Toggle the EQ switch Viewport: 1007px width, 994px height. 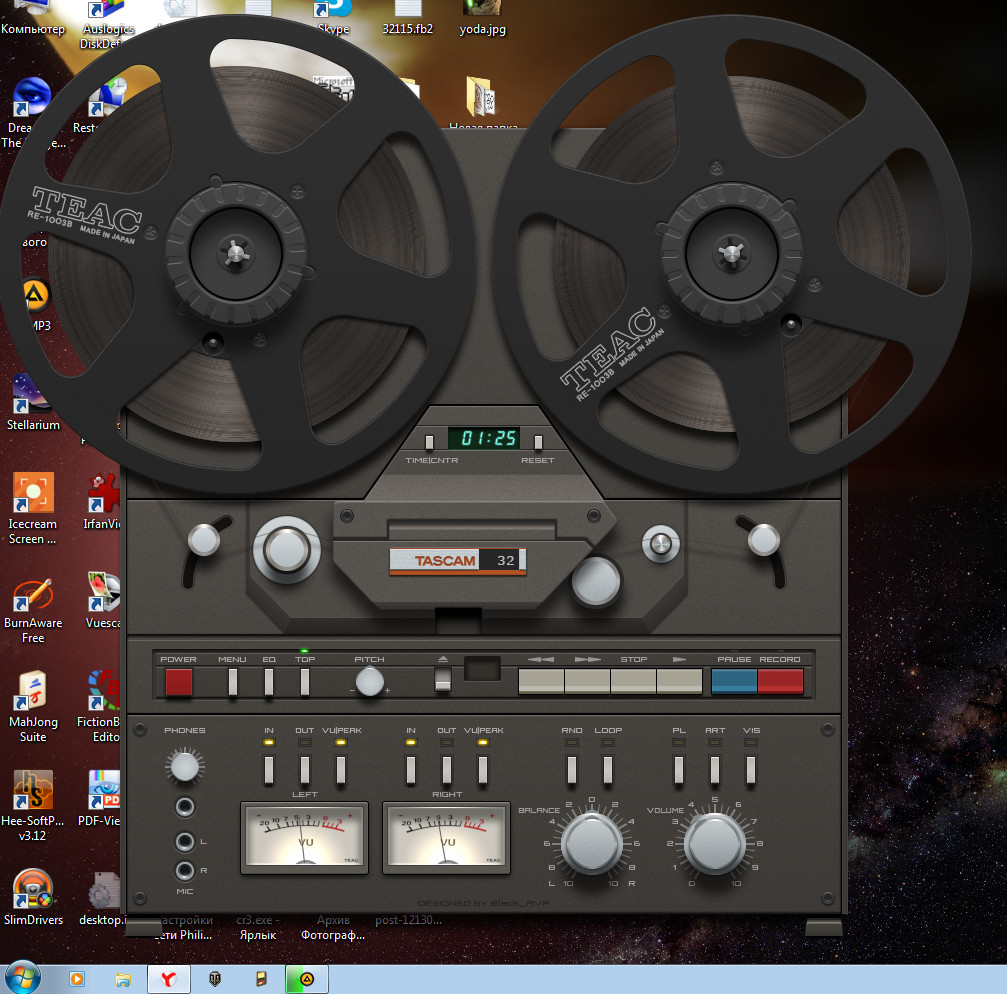pos(269,681)
